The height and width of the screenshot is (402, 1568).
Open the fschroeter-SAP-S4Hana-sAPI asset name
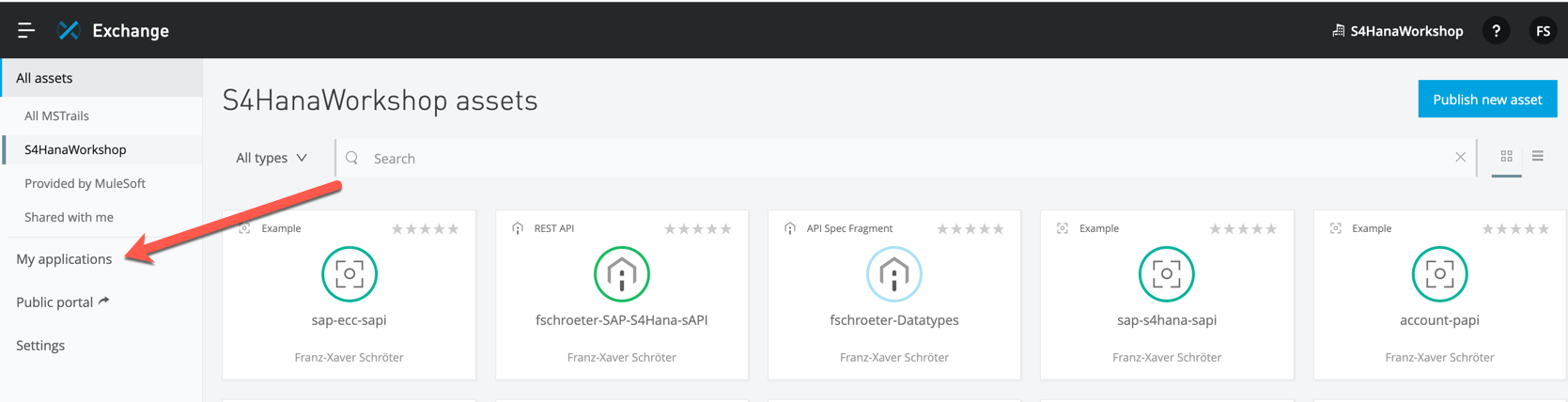pyautogui.click(x=621, y=320)
